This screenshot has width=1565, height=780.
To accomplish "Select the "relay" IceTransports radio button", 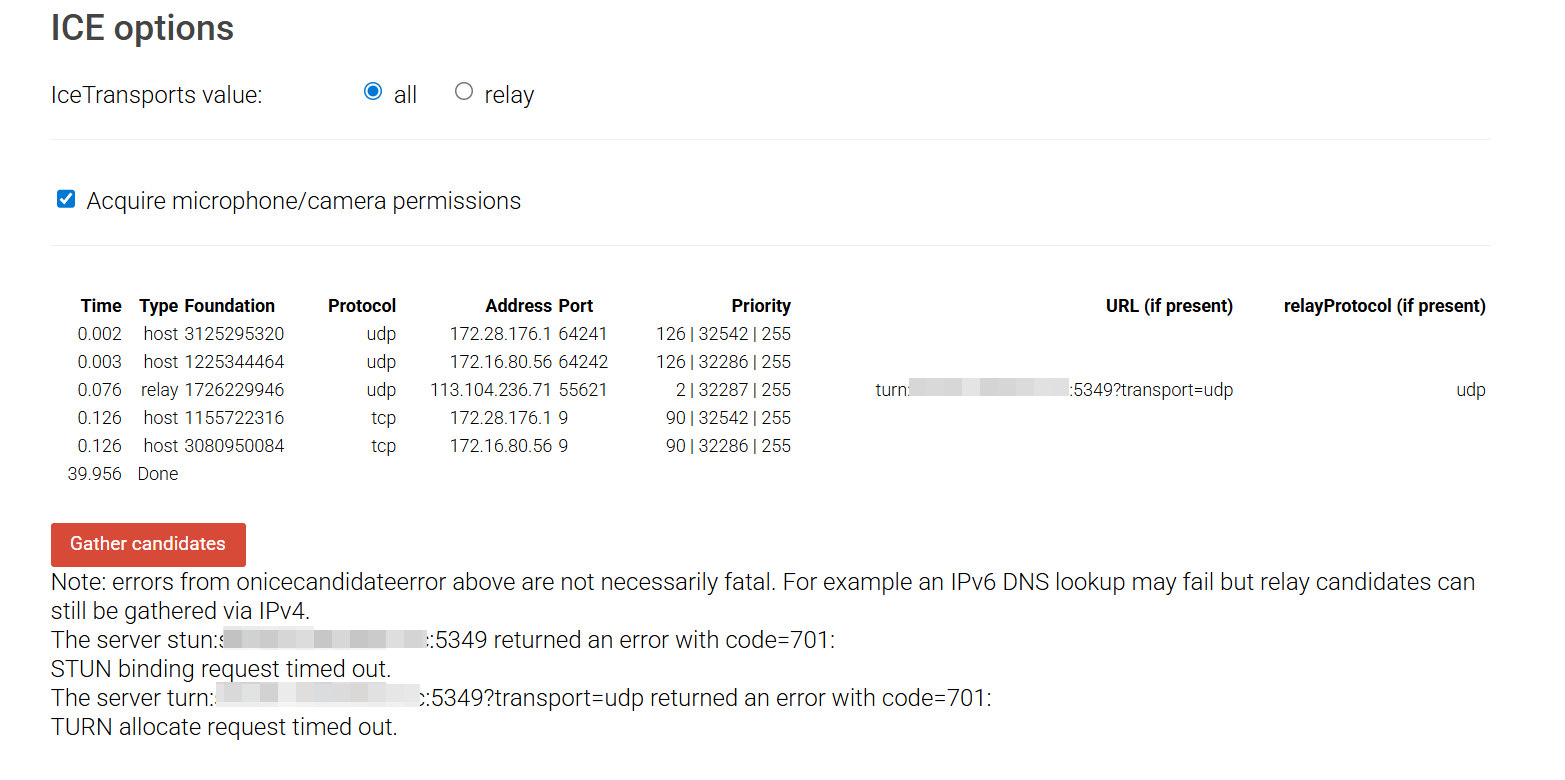I will 464,92.
